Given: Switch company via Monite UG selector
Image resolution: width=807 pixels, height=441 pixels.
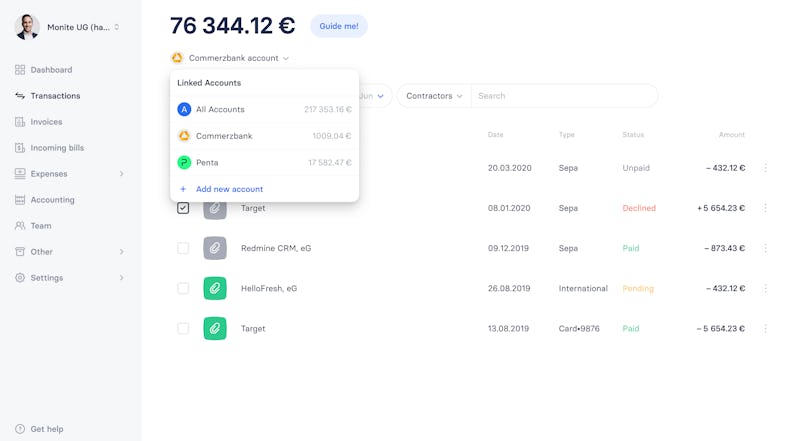Looking at the screenshot, I should tap(83, 27).
